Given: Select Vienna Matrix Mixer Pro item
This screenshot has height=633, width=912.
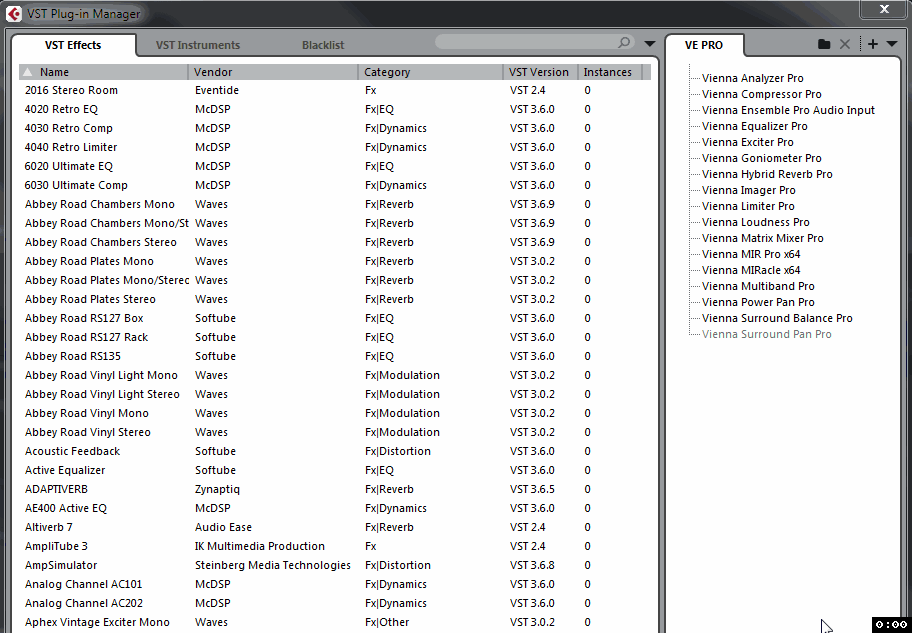Looking at the screenshot, I should tap(763, 238).
